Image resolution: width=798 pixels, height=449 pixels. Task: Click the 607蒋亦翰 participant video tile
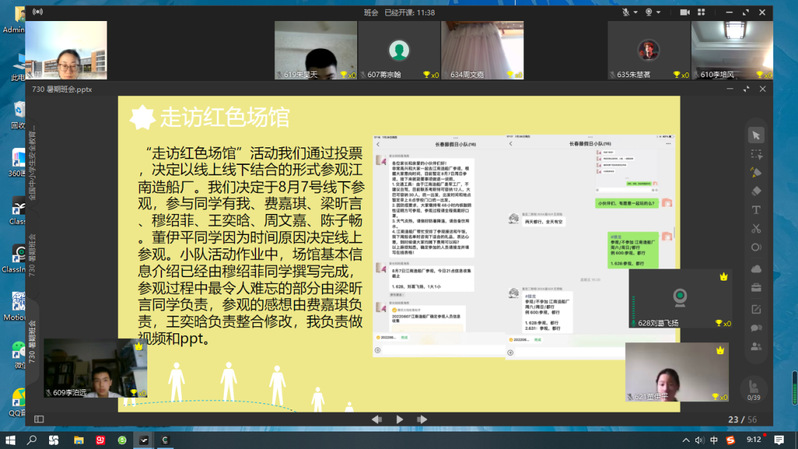399,50
